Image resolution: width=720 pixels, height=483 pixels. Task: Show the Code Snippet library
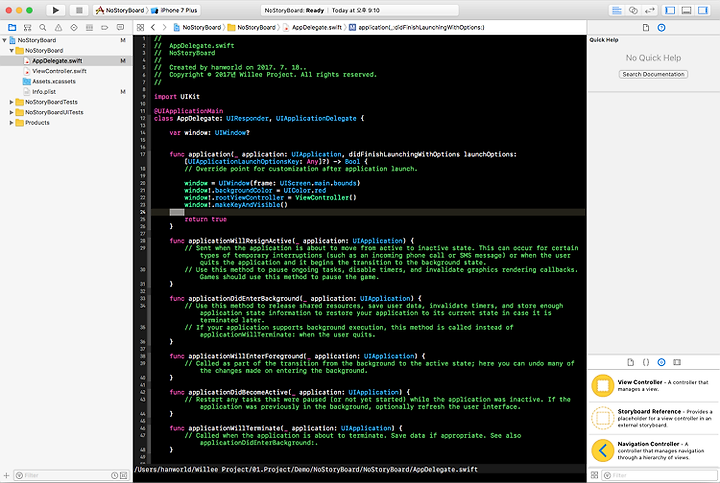pos(646,362)
